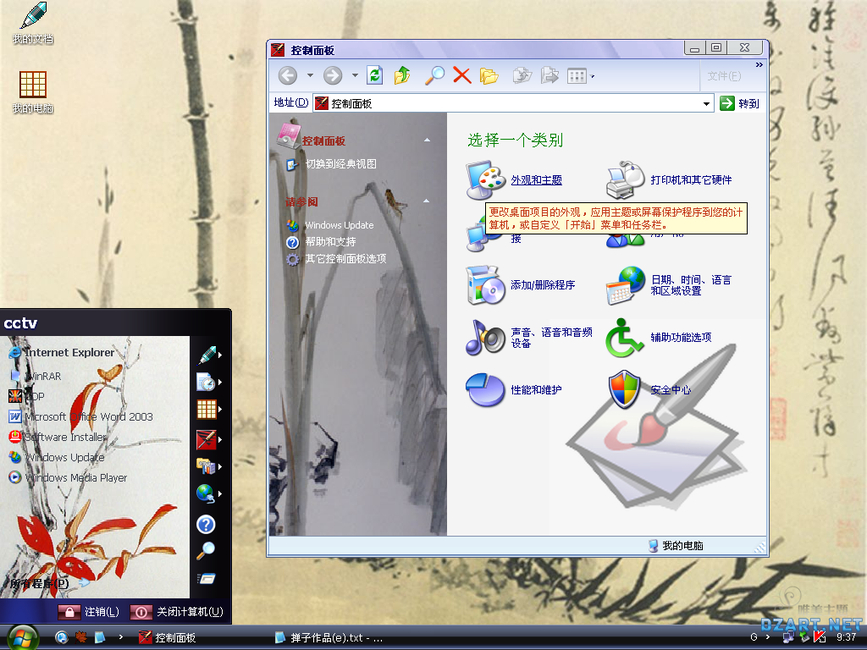Click the Back arrow in the toolbar

(288, 76)
